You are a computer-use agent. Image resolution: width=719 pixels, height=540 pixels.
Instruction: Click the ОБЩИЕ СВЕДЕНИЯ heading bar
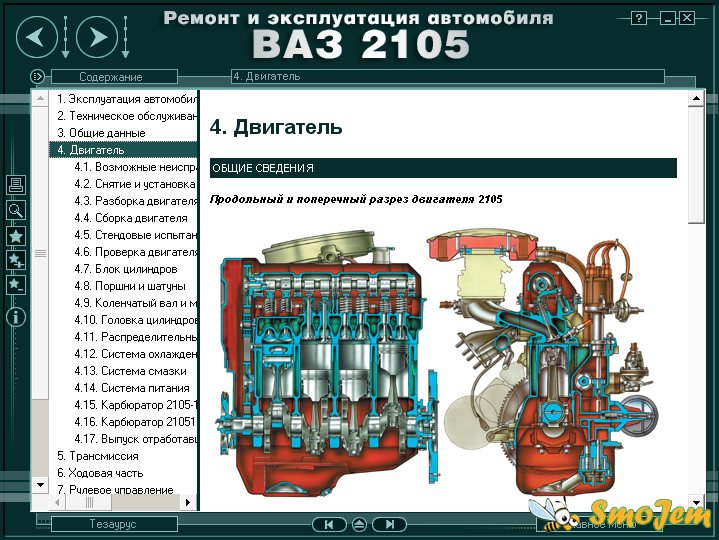click(x=443, y=168)
